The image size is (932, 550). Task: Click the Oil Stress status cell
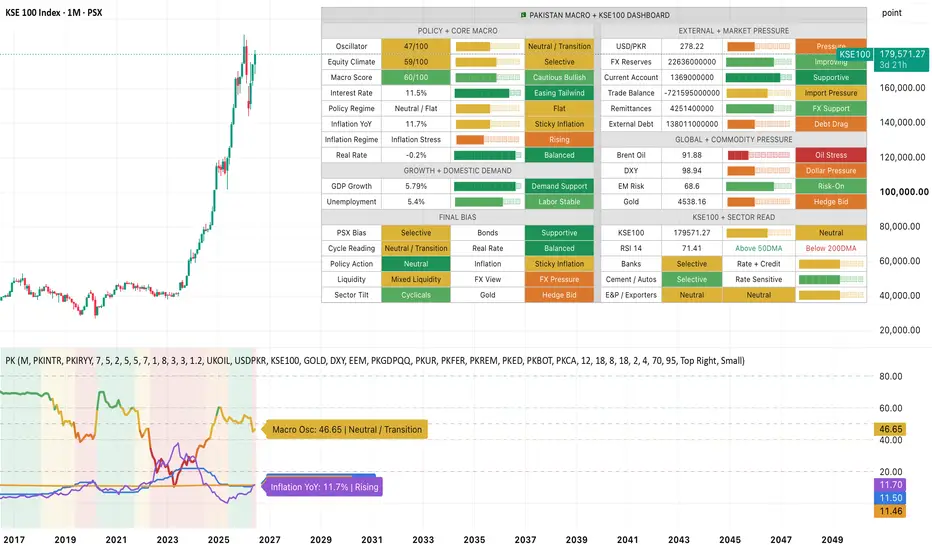(831, 155)
